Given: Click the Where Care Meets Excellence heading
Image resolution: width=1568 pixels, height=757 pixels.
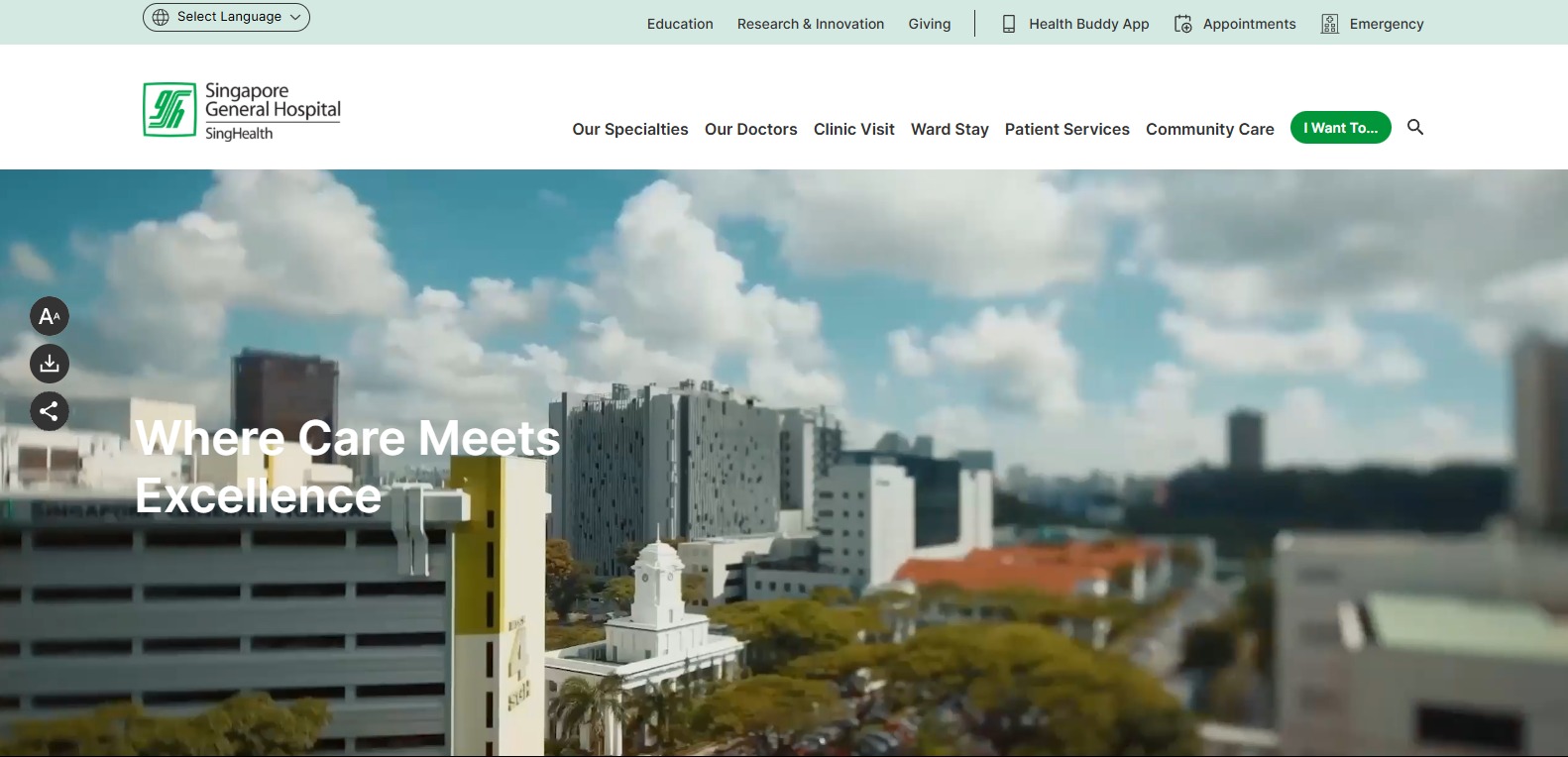Looking at the screenshot, I should coord(348,467).
